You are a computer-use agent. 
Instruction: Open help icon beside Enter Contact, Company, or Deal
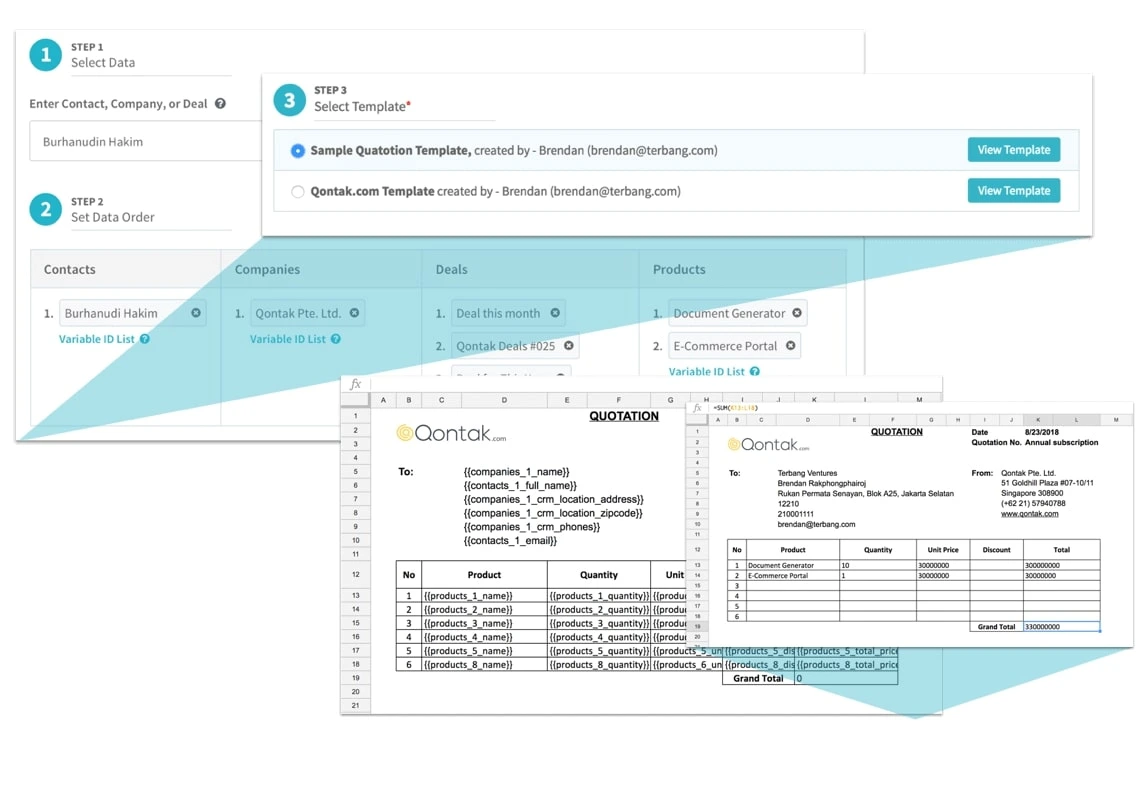pyautogui.click(x=220, y=104)
